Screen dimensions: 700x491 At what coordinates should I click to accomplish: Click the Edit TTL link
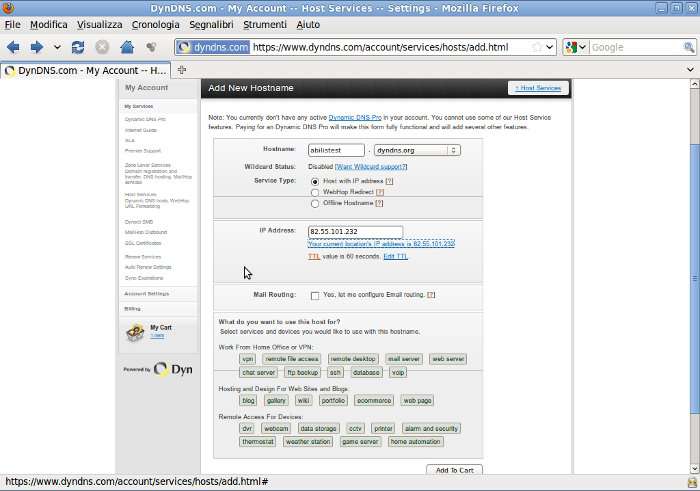[395, 257]
